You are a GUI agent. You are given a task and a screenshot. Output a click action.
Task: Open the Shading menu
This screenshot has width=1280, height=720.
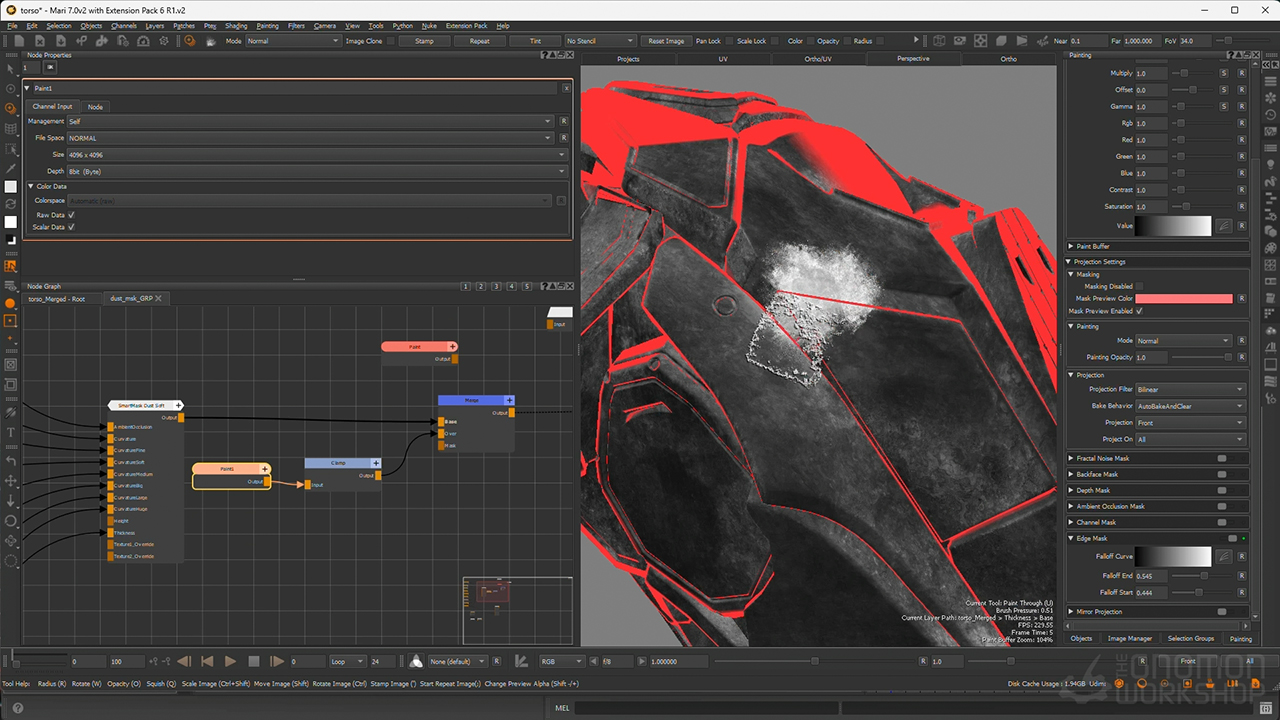coord(236,26)
